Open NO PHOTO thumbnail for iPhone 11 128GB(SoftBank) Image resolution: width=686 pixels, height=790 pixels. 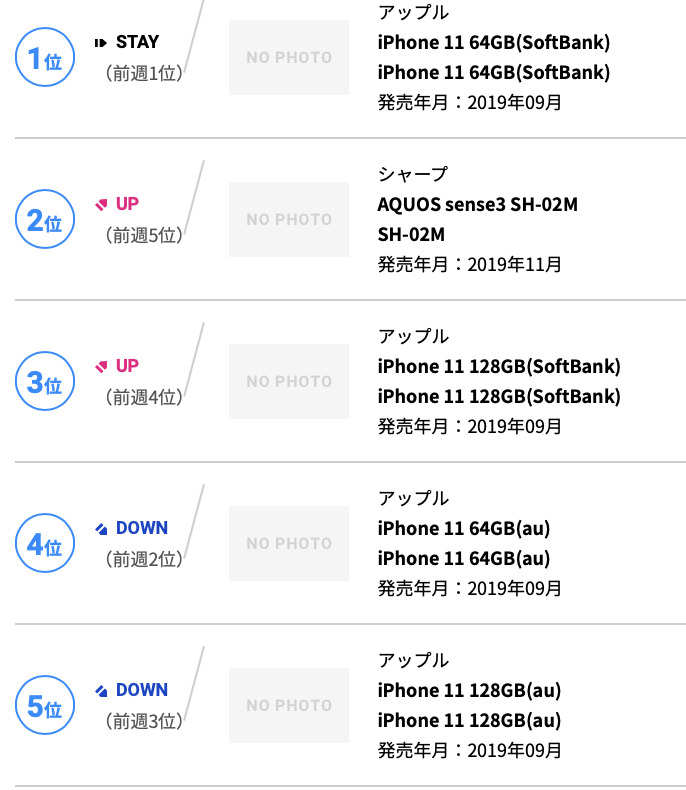coord(289,381)
